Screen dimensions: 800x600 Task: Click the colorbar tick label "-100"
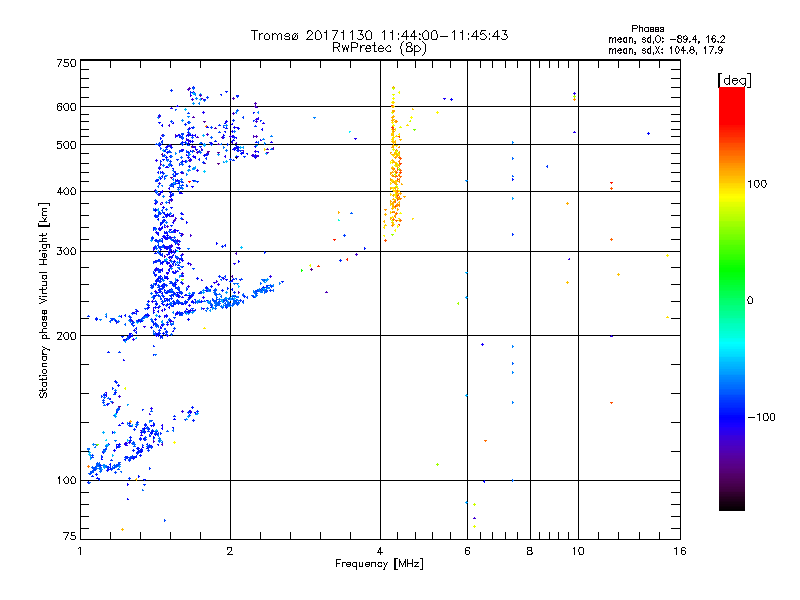pos(762,417)
